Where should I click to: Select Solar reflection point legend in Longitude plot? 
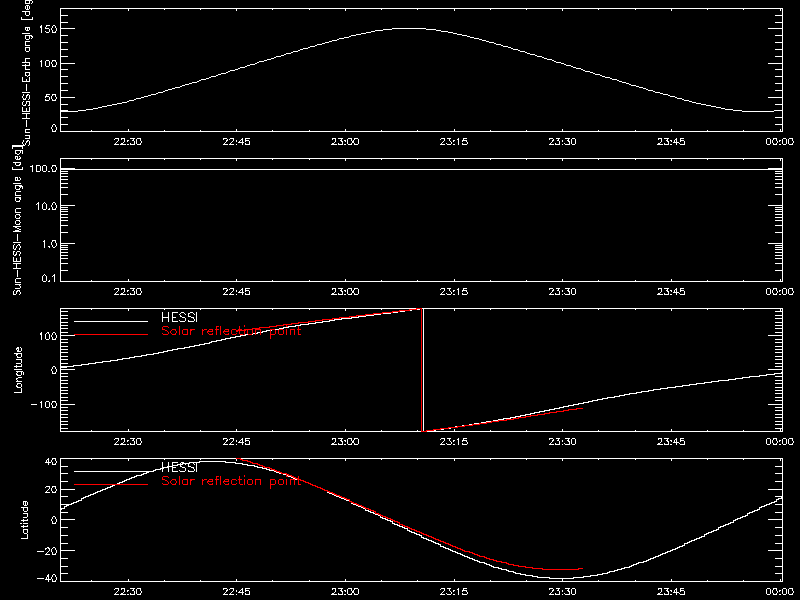tap(231, 331)
